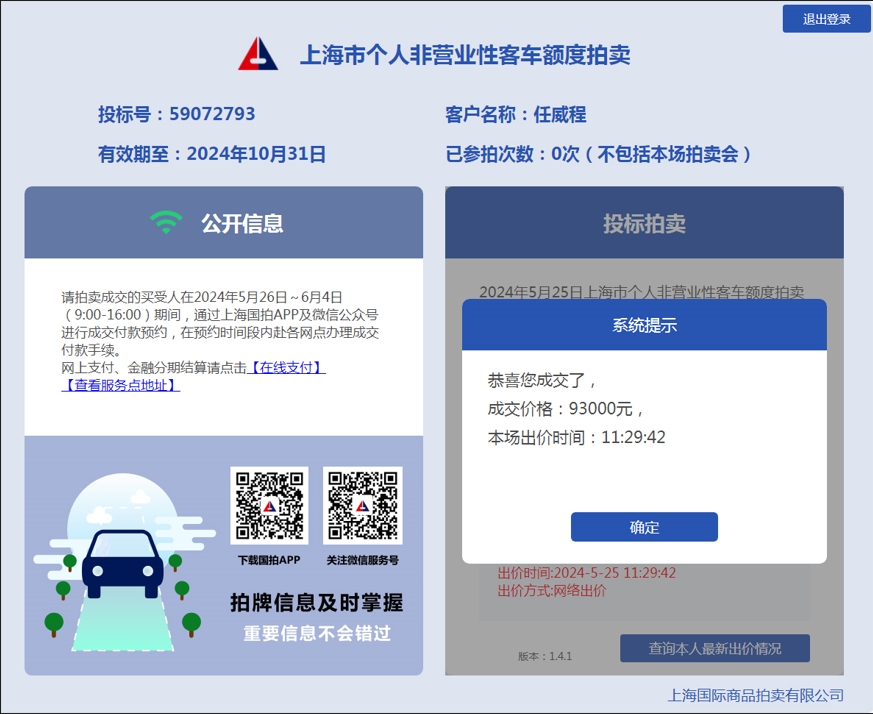Click the 系统提示 dialog title bar
Screen dimensions: 873x714
tap(644, 325)
